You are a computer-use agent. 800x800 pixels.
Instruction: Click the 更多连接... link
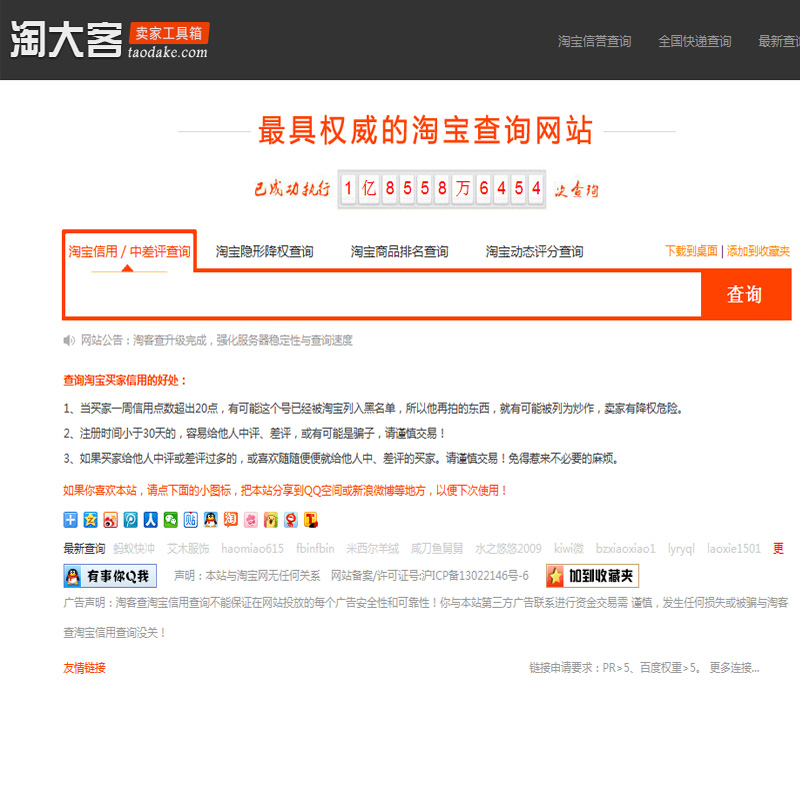pos(734,668)
